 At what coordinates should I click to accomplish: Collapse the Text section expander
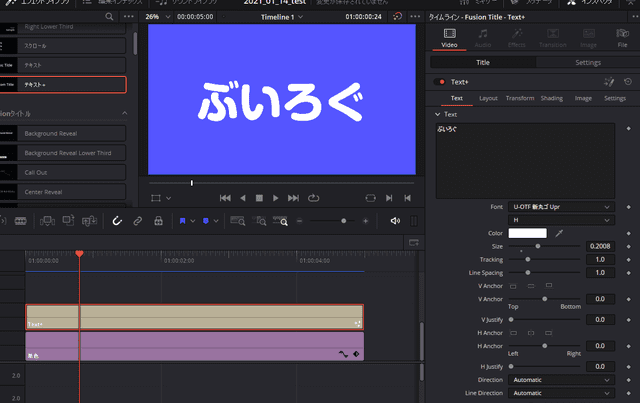click(x=438, y=114)
